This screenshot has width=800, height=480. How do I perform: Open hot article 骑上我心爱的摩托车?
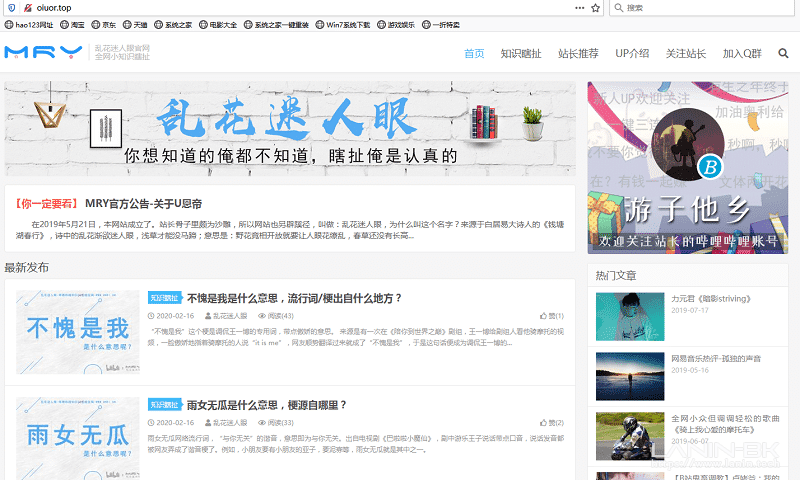coord(725,424)
